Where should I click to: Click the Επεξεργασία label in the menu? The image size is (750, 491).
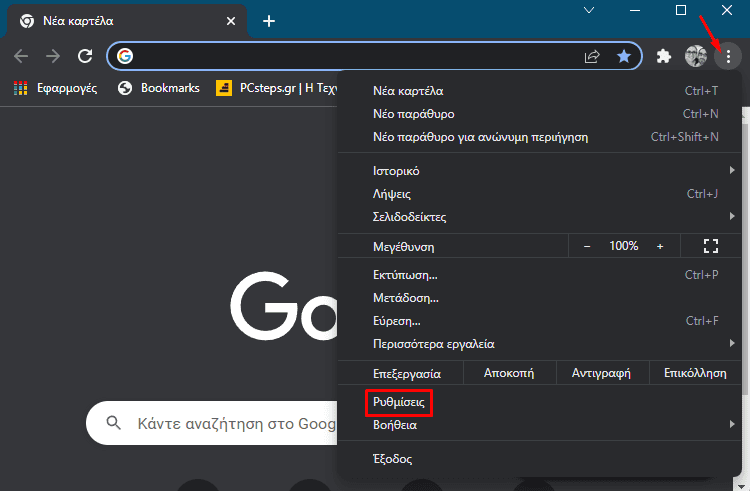pos(407,373)
